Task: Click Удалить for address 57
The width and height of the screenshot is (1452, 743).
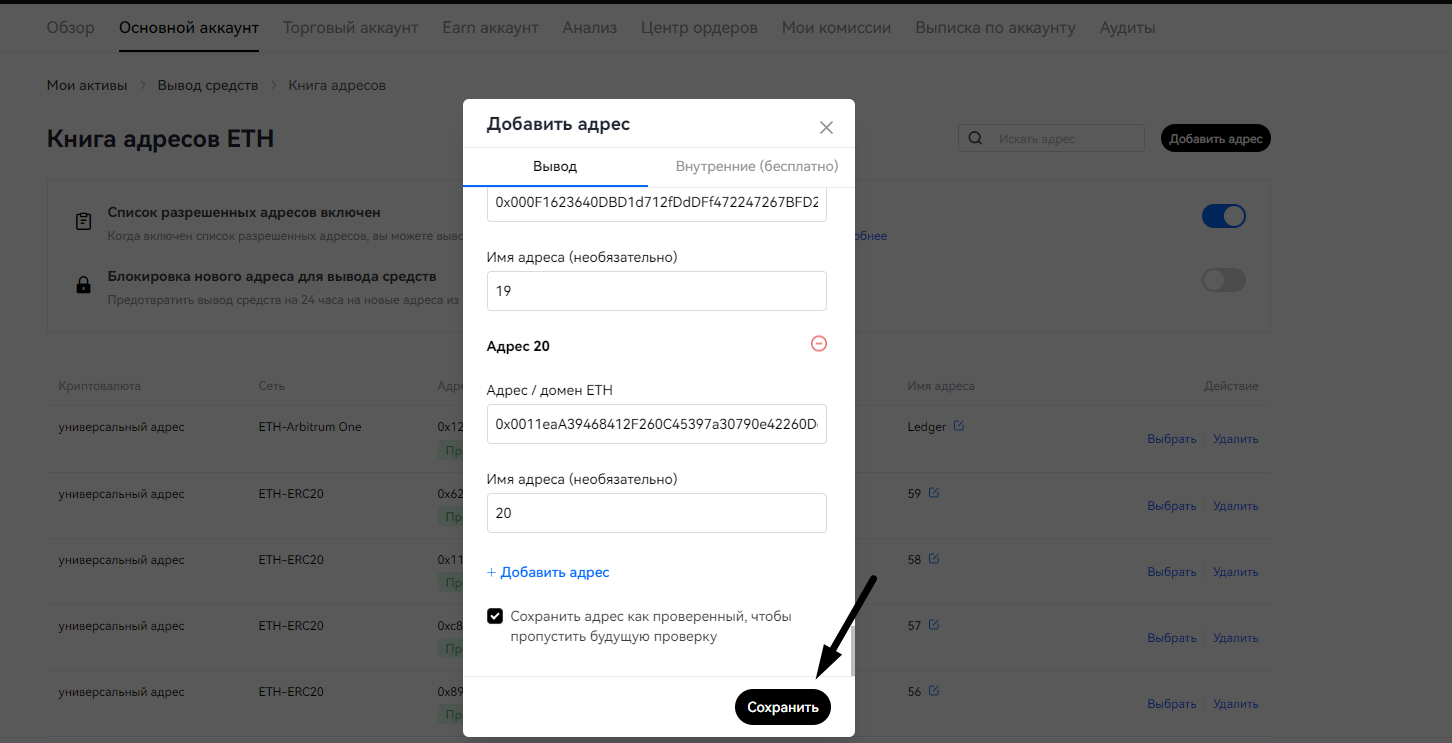Action: [1236, 638]
